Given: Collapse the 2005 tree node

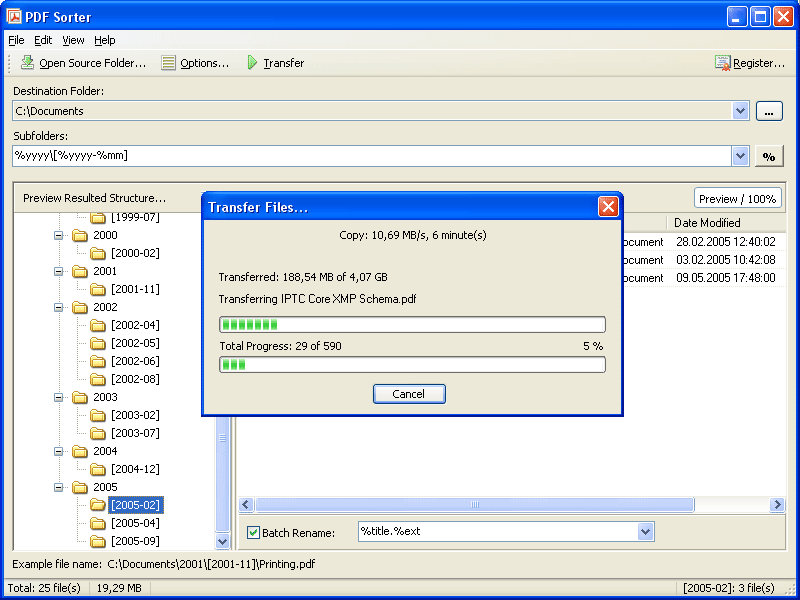Looking at the screenshot, I should point(59,487).
